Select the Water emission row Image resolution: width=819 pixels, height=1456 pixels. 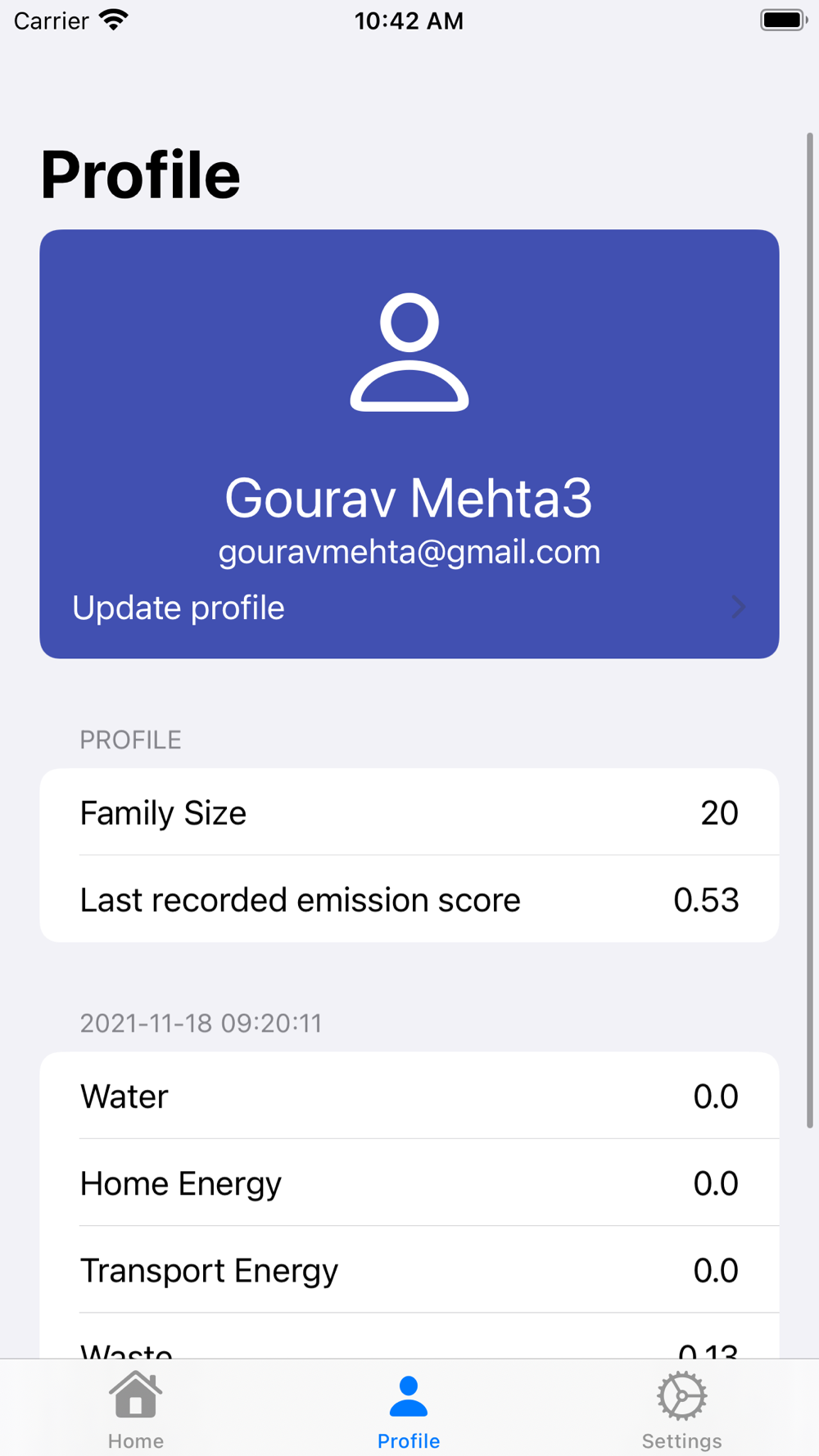(409, 1096)
